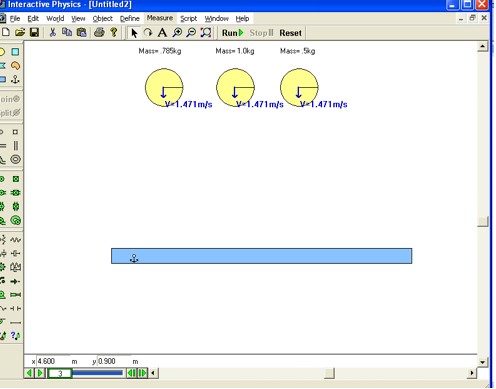This screenshot has width=496, height=389.
Task: Select the green vertical slot joint tool
Action: (x=16, y=207)
